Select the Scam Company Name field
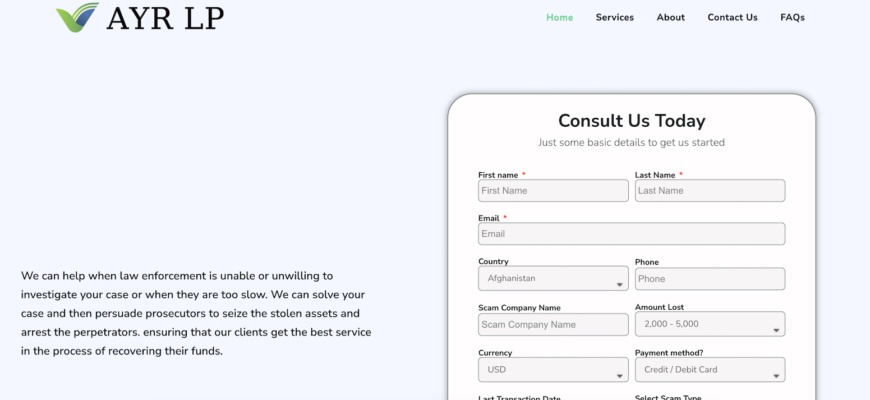Screen dimensions: 870x400 (x=553, y=324)
